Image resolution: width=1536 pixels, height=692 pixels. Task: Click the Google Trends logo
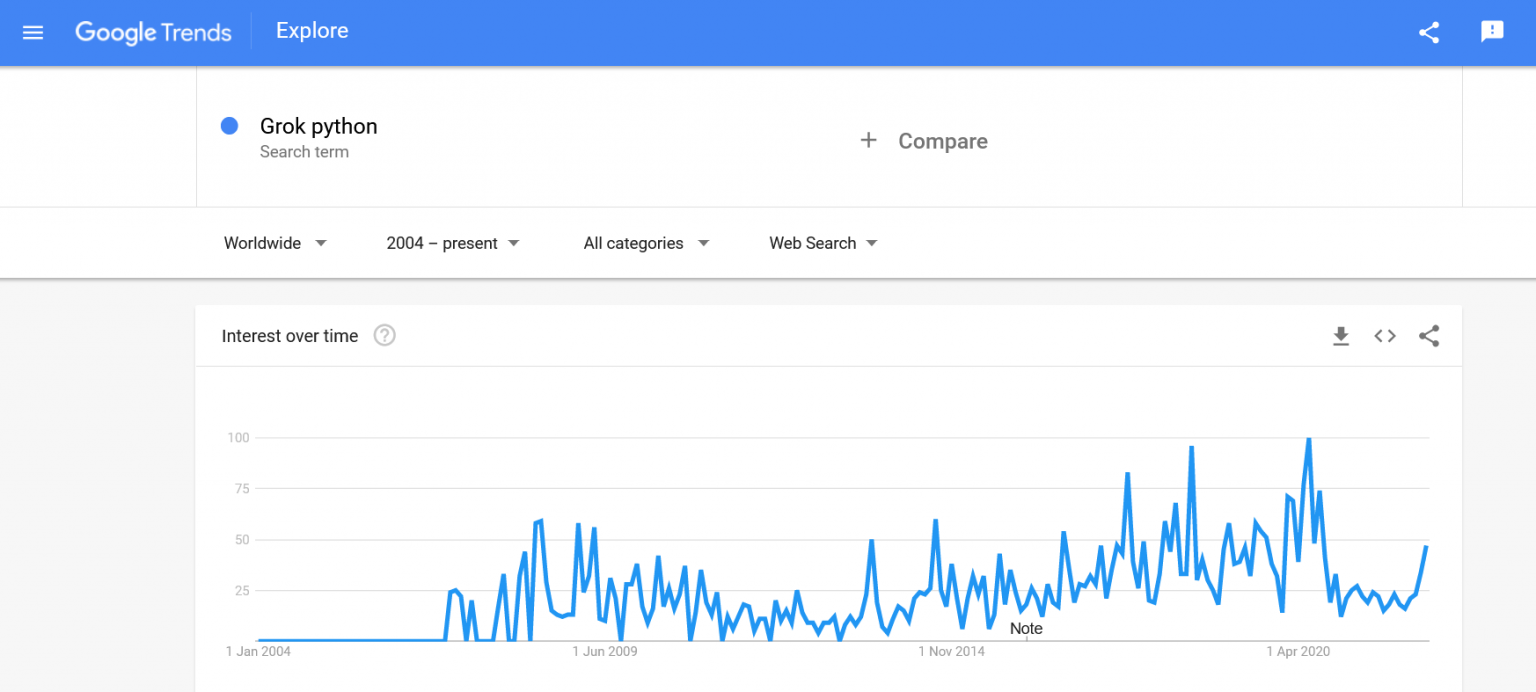[x=153, y=32]
